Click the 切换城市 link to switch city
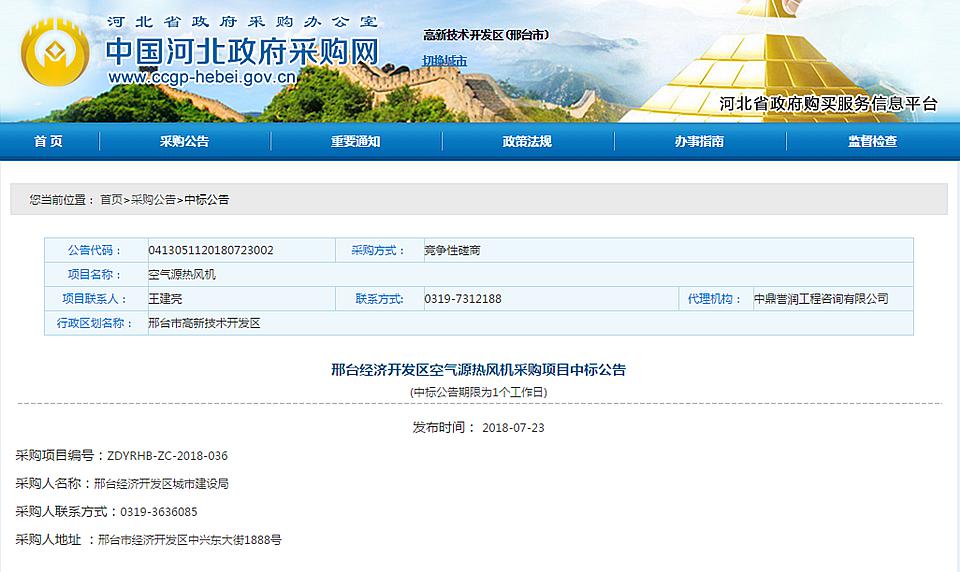 [x=444, y=61]
